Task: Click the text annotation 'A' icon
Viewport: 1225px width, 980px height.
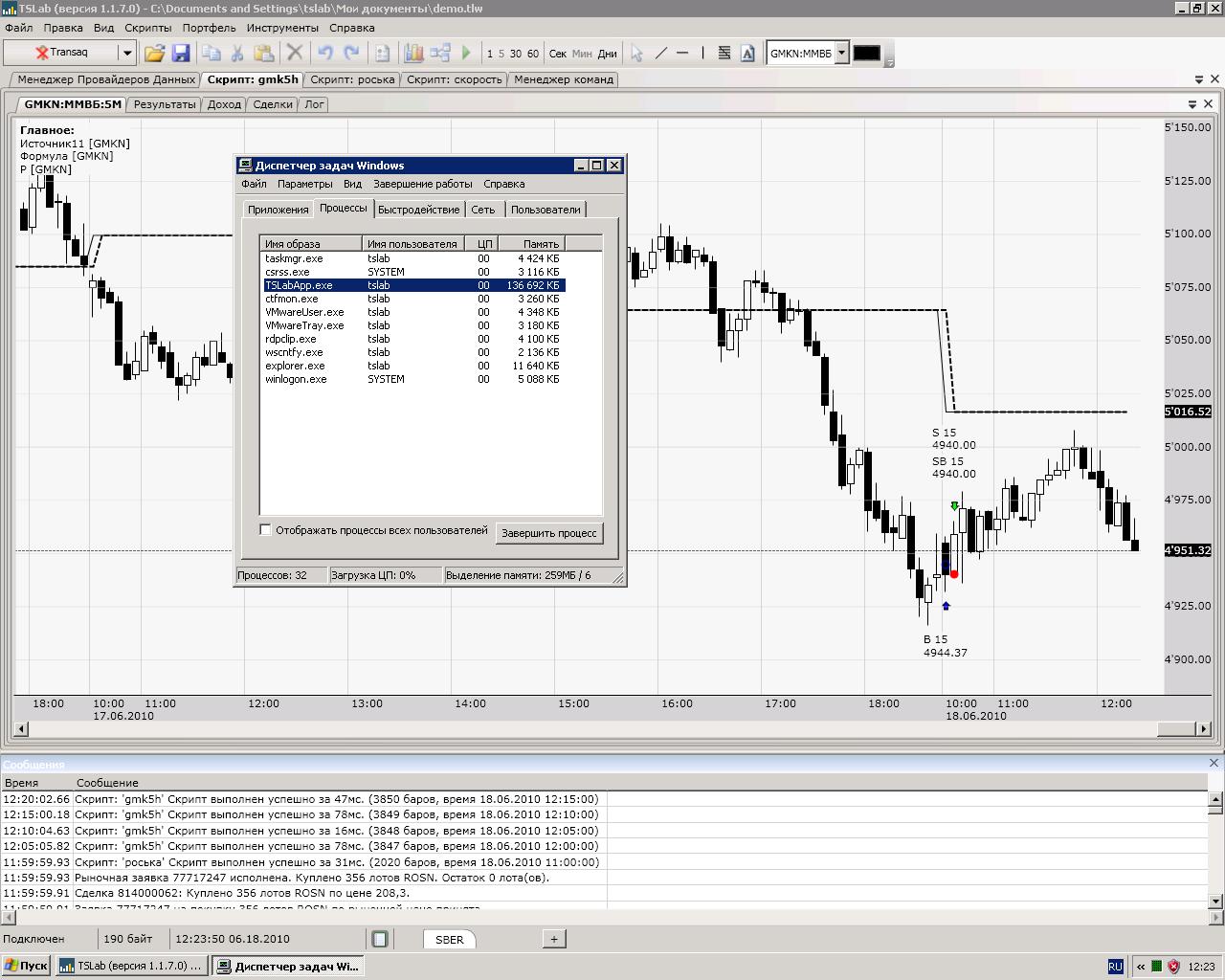Action: [747, 54]
